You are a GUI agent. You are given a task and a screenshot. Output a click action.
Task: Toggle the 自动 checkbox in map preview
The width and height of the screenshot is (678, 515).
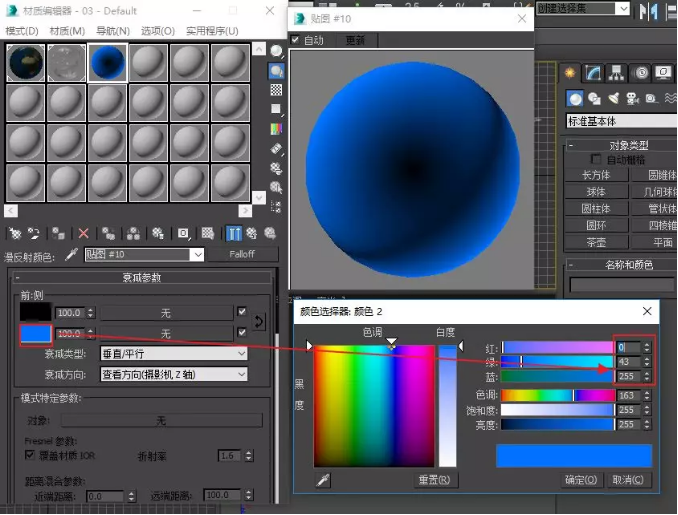pyautogui.click(x=295, y=40)
